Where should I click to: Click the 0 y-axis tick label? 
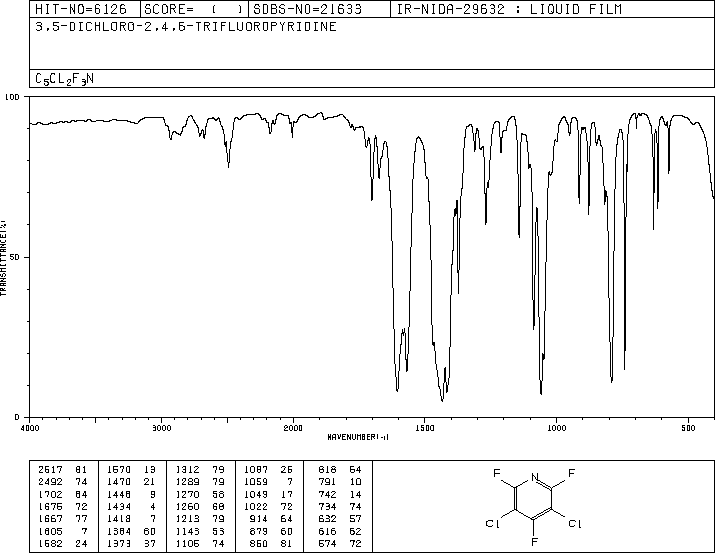17,417
